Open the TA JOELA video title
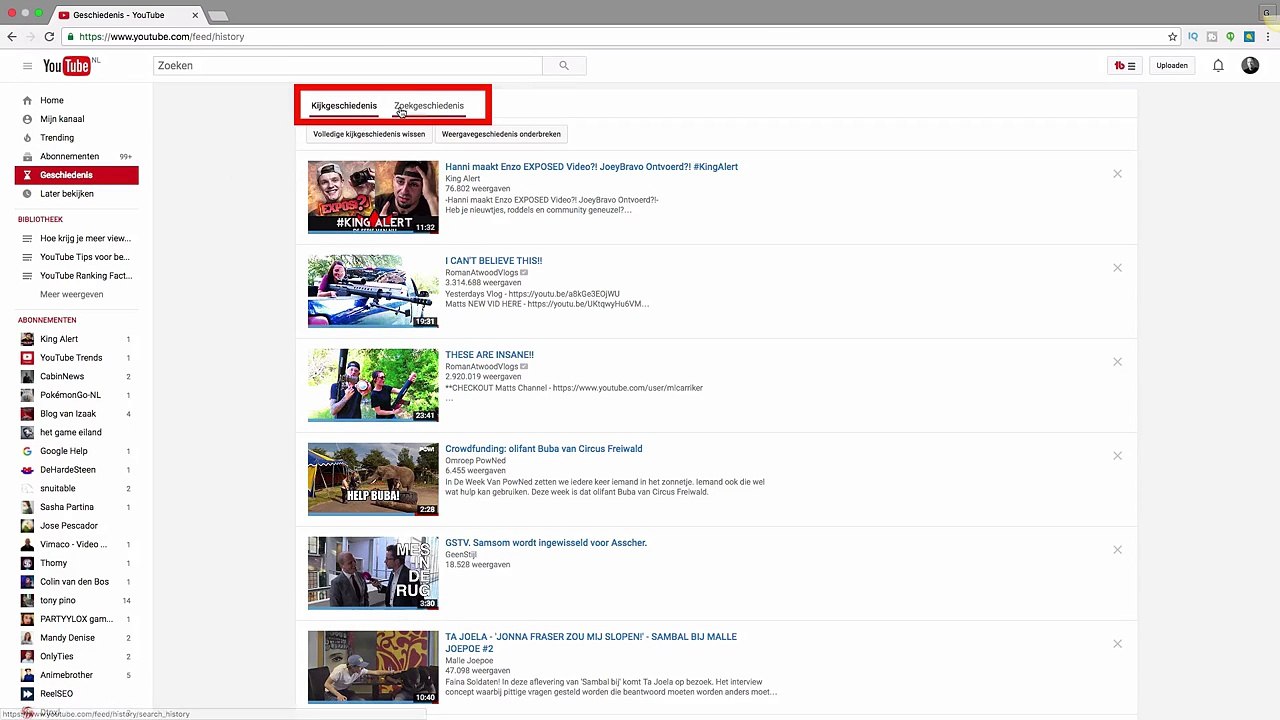Image resolution: width=1280 pixels, height=720 pixels. coord(591,643)
